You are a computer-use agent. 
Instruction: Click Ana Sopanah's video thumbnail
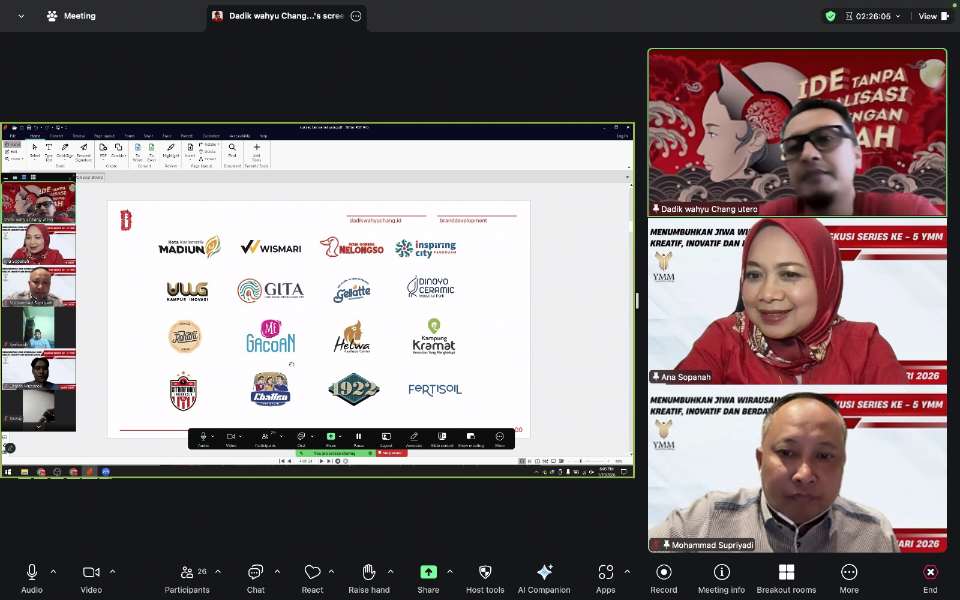pyautogui.click(x=797, y=301)
